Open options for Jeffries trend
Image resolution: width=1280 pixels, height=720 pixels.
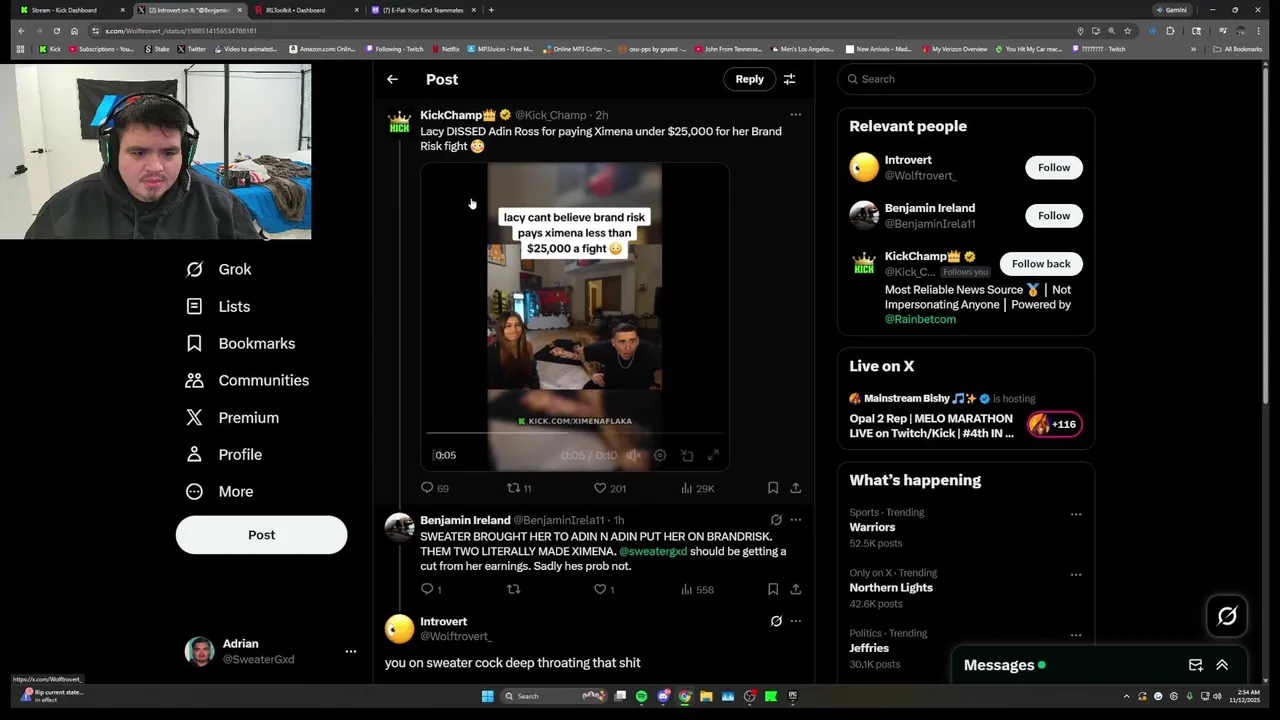coord(1076,634)
